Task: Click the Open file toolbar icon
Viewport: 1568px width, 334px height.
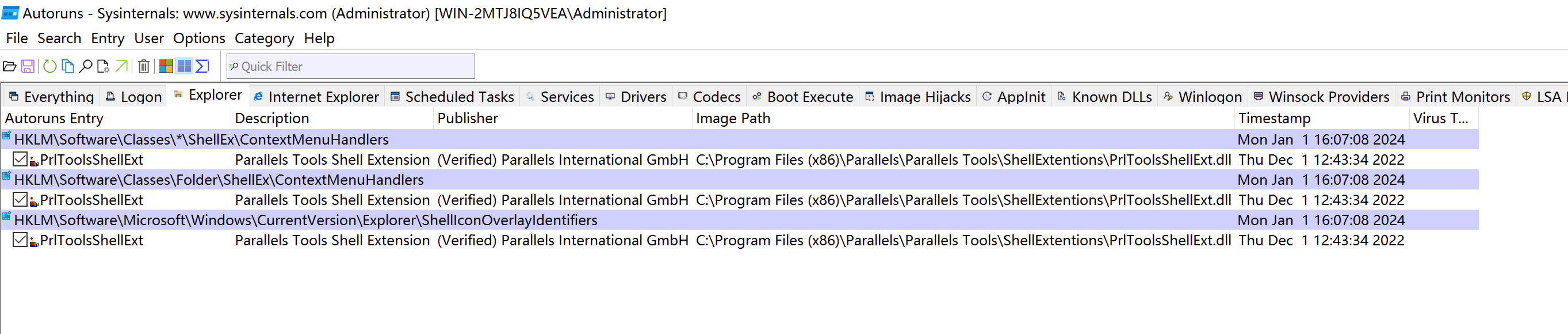Action: (x=10, y=66)
